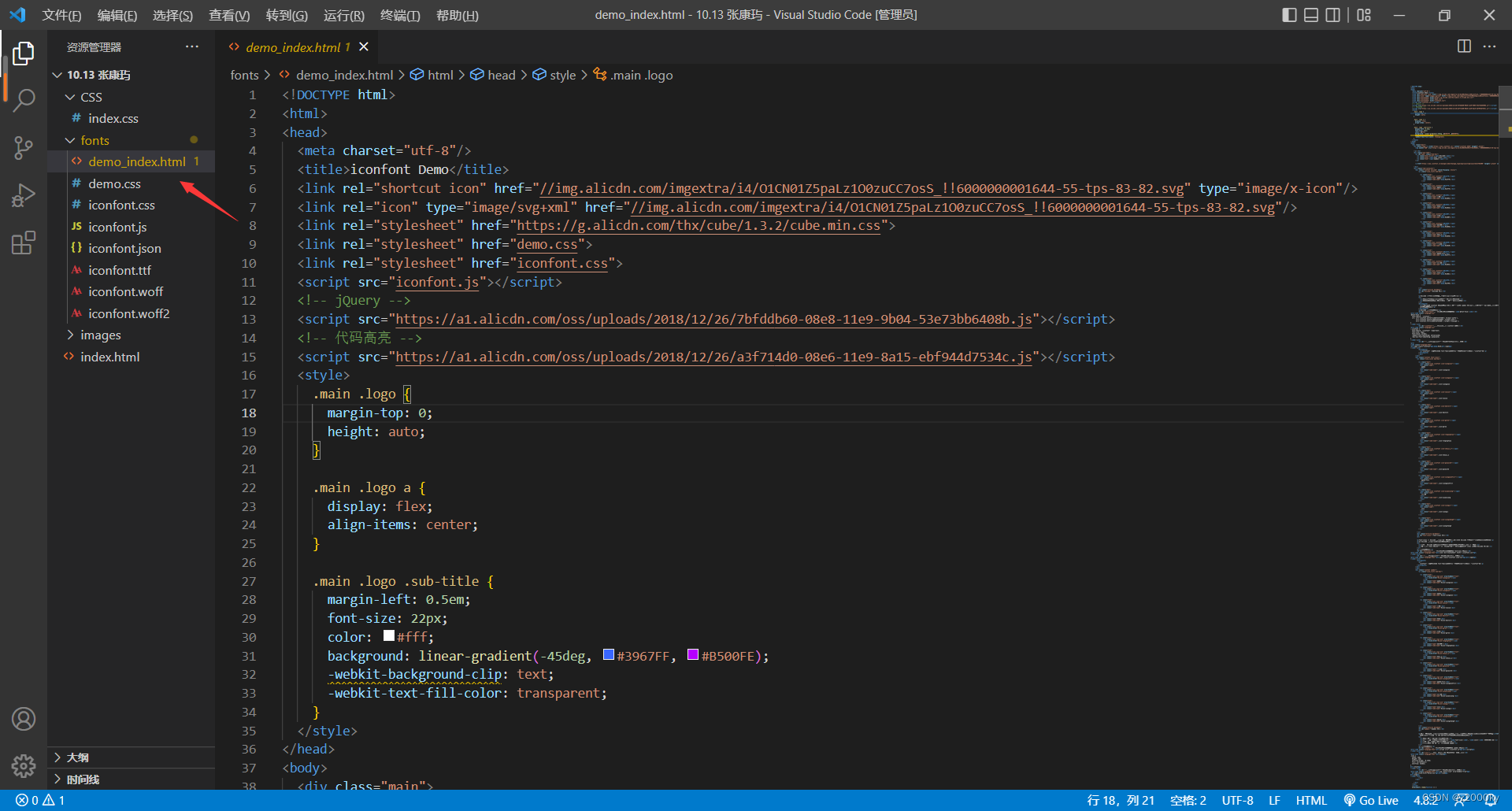Click the line and column indicator
This screenshot has width=1512, height=811.
click(x=1120, y=800)
